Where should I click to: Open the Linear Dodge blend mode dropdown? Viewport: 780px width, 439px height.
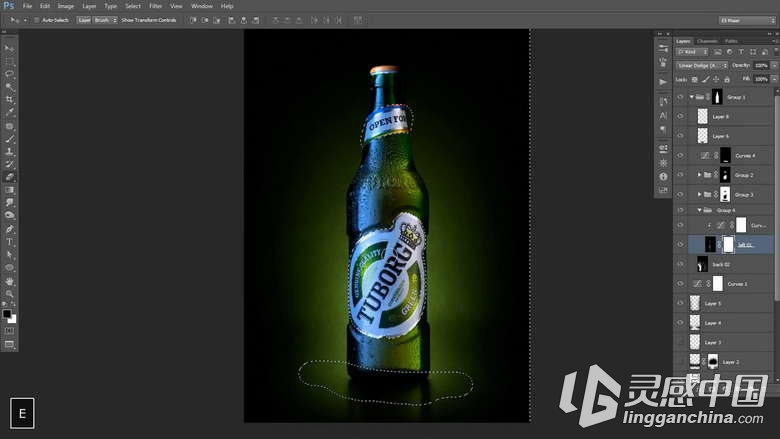(702, 66)
